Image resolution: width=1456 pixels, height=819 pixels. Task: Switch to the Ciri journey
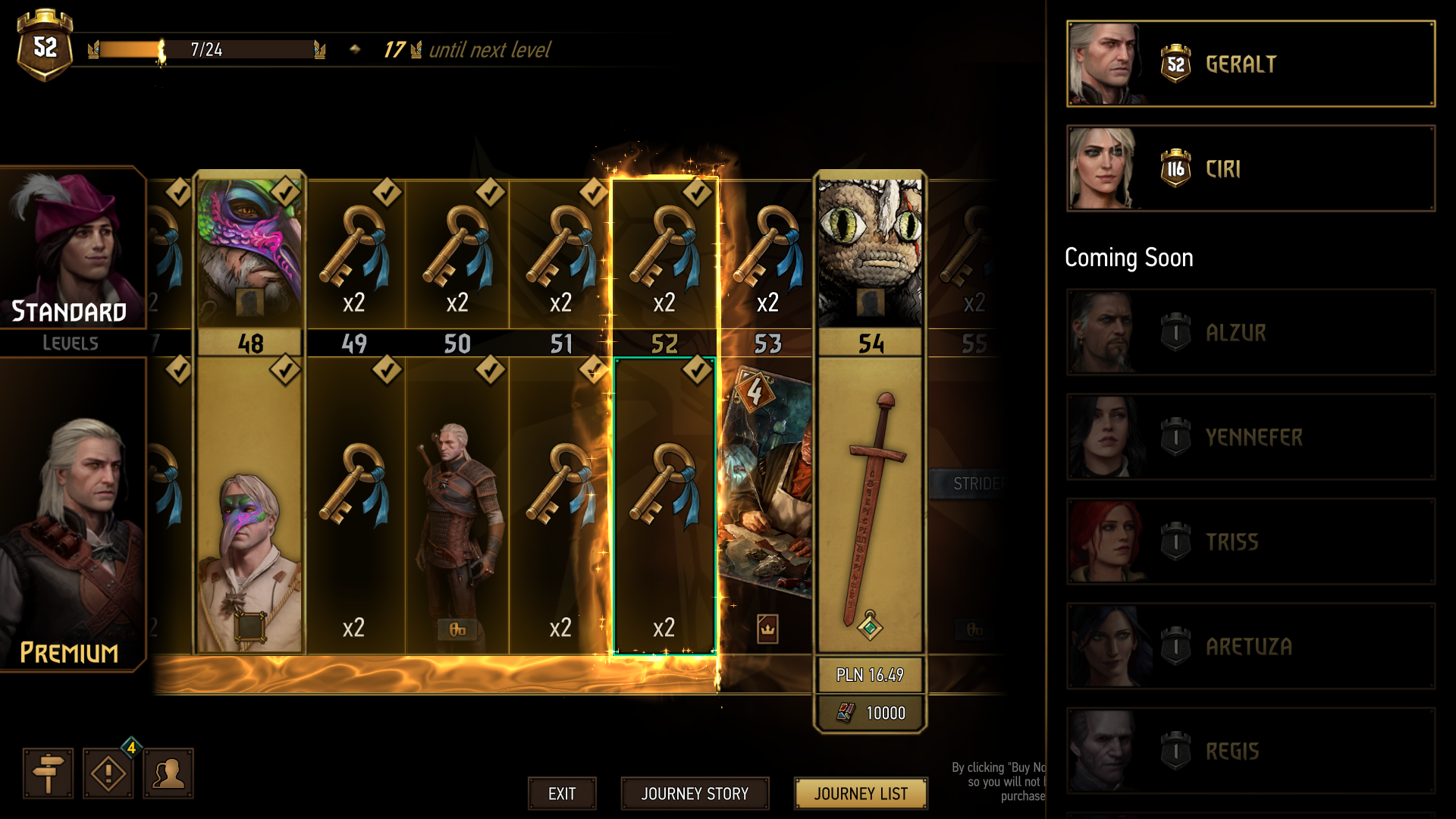pos(1250,168)
